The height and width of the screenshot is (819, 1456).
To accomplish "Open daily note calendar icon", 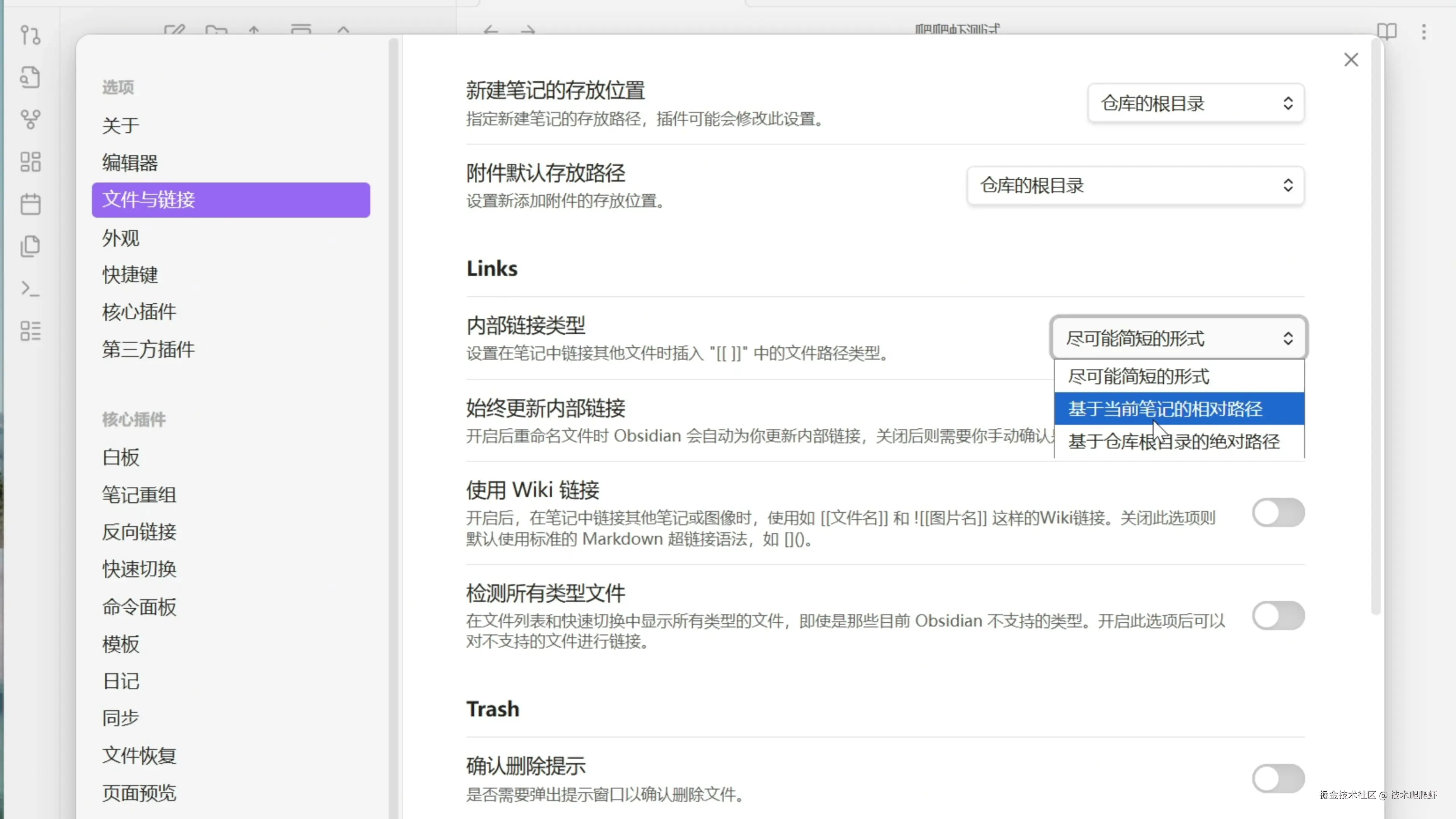I will 30,204.
